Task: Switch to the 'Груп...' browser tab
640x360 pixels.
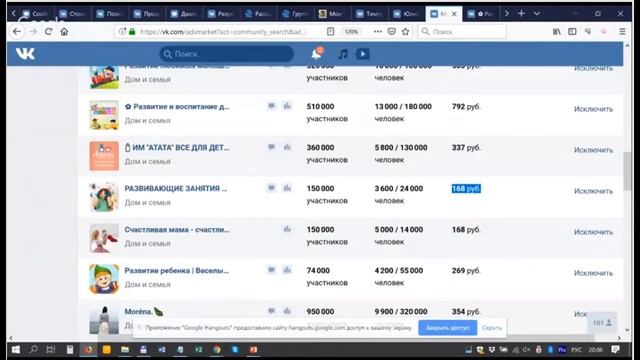Action: point(296,14)
